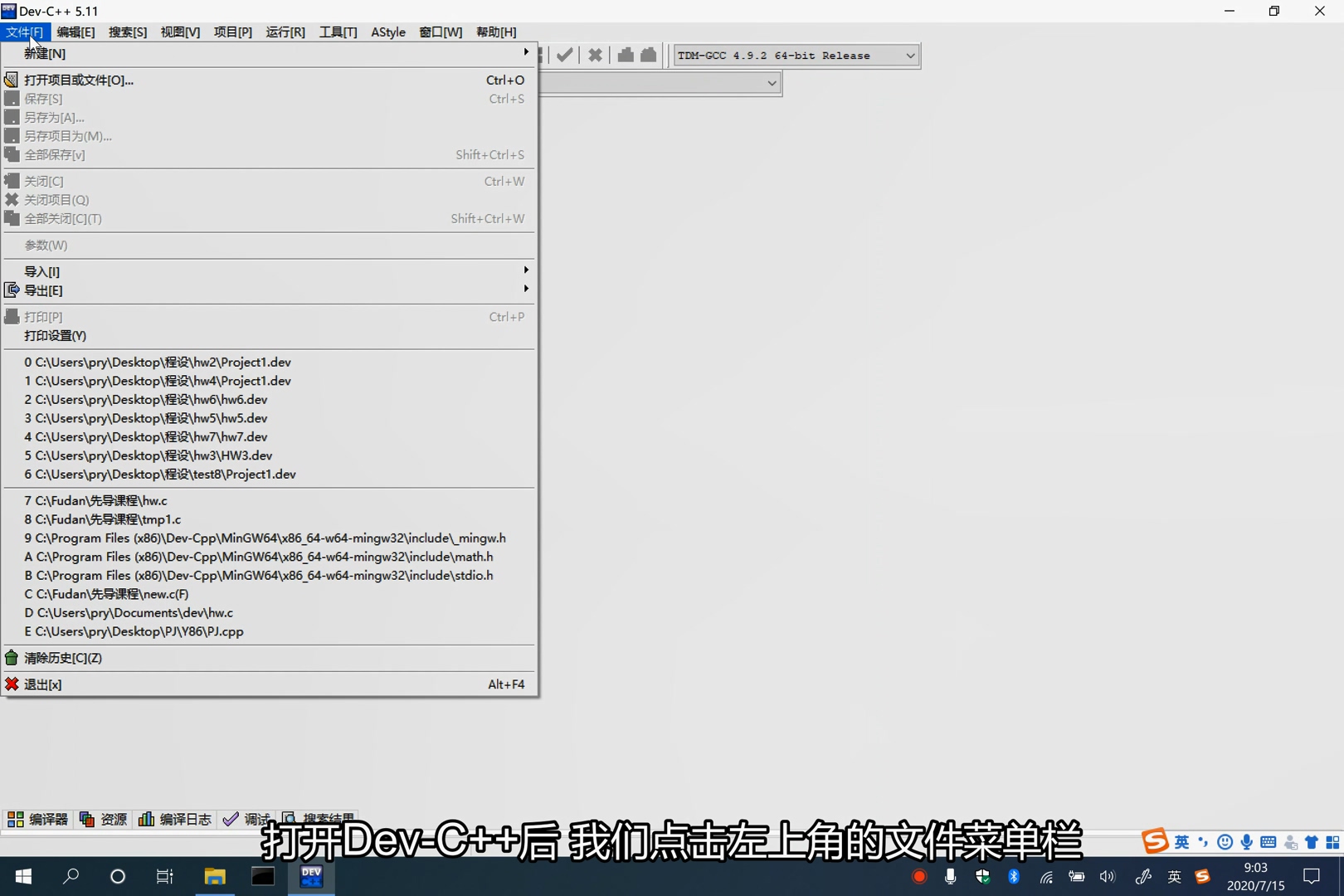Open recent file new.c(F)
Viewport: 1344px width, 896px height.
pyautogui.click(x=269, y=594)
